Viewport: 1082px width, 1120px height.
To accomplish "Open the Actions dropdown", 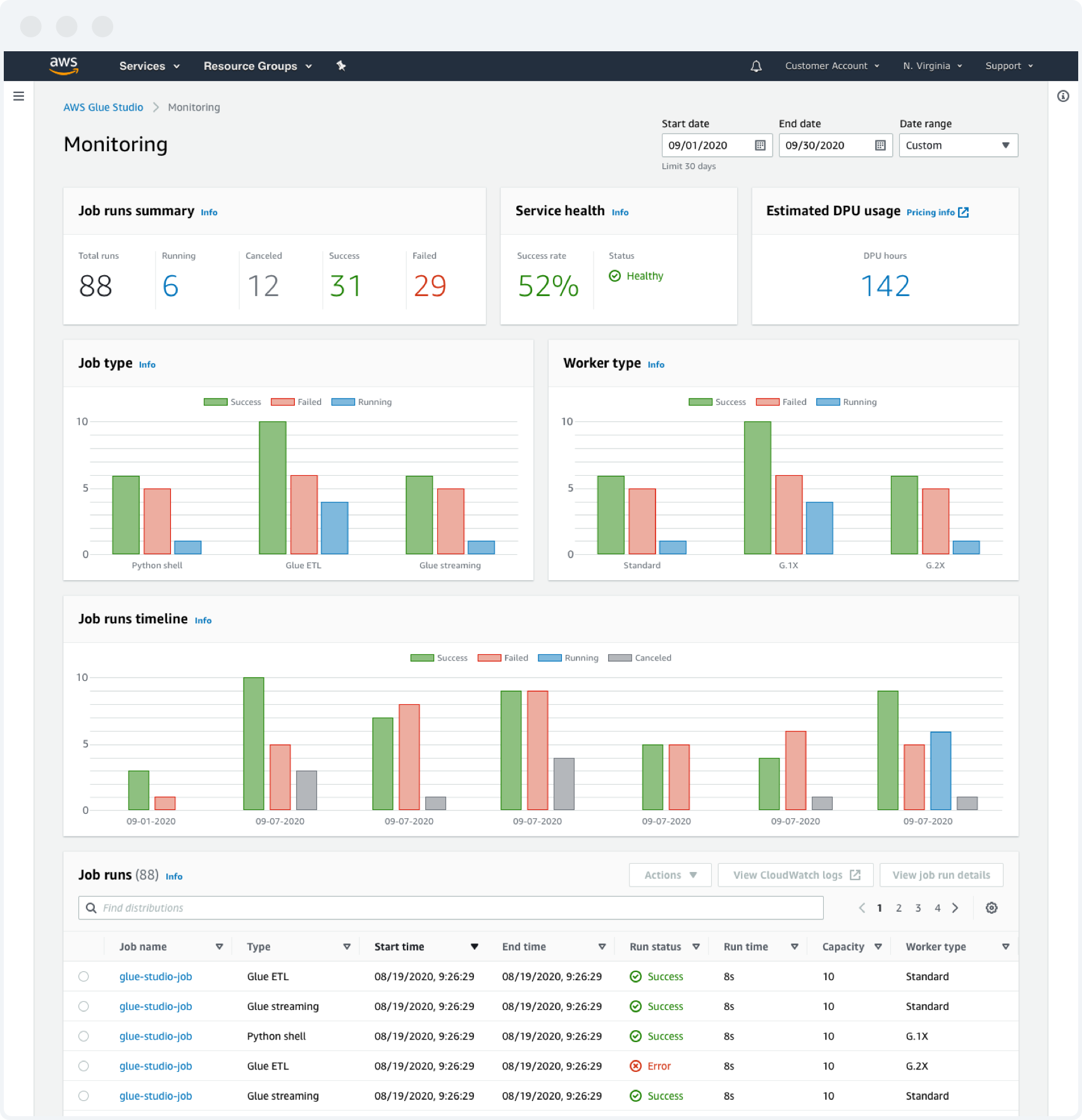I will pos(670,875).
